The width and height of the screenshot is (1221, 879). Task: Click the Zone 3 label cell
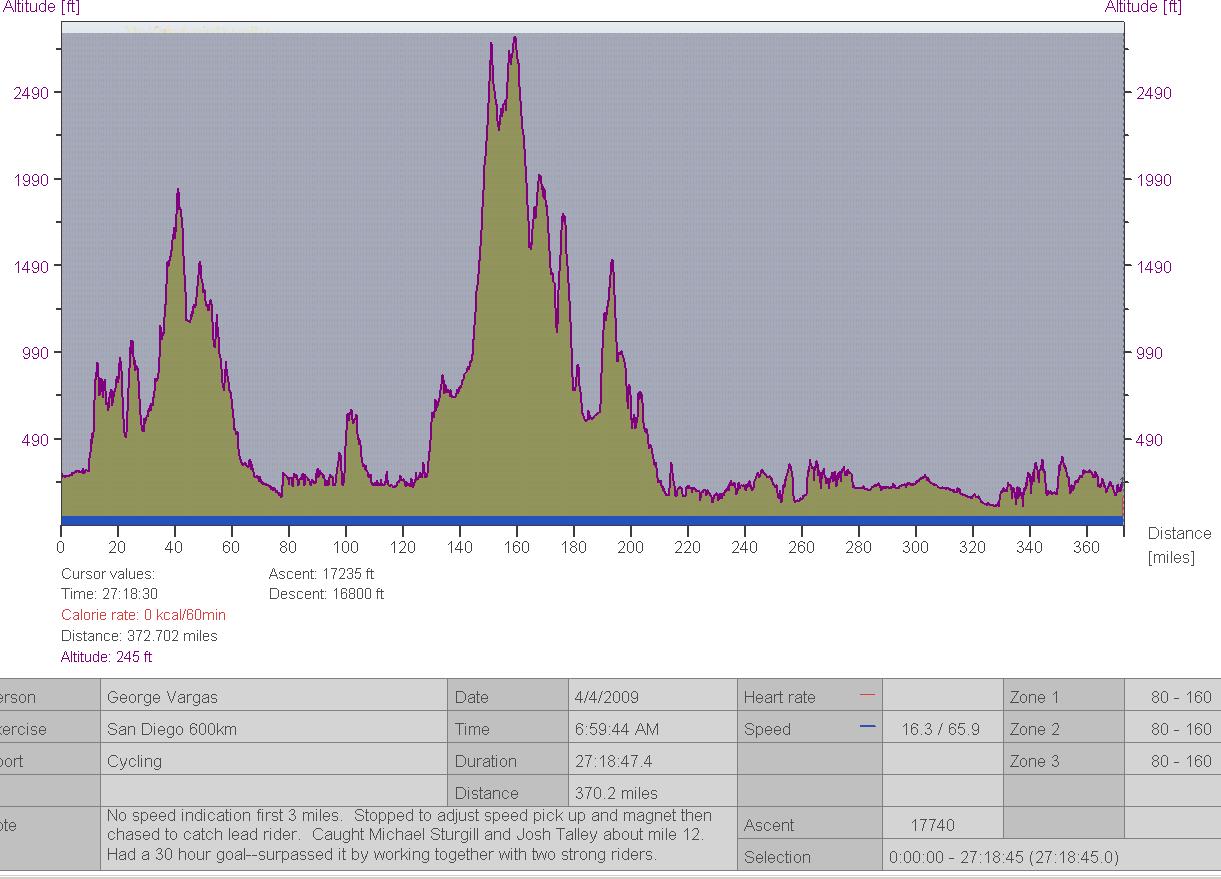pos(1034,761)
